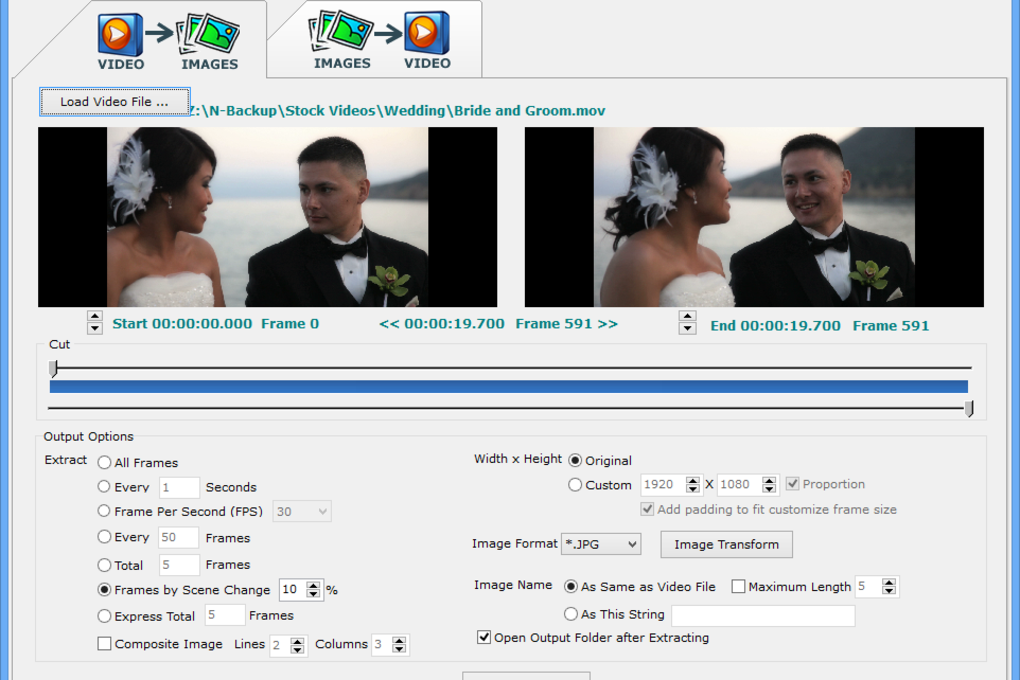Switch to the Video to Images tab
1020x680 pixels.
click(x=168, y=42)
